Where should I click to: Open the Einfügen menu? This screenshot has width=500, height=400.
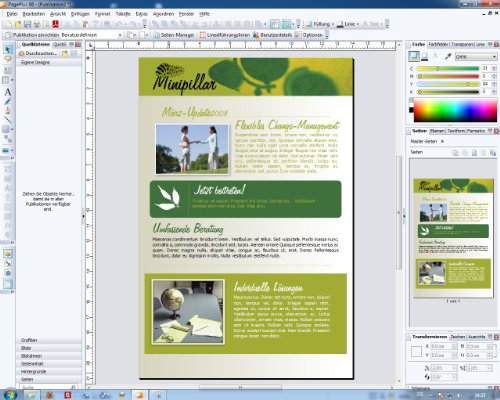(80, 14)
